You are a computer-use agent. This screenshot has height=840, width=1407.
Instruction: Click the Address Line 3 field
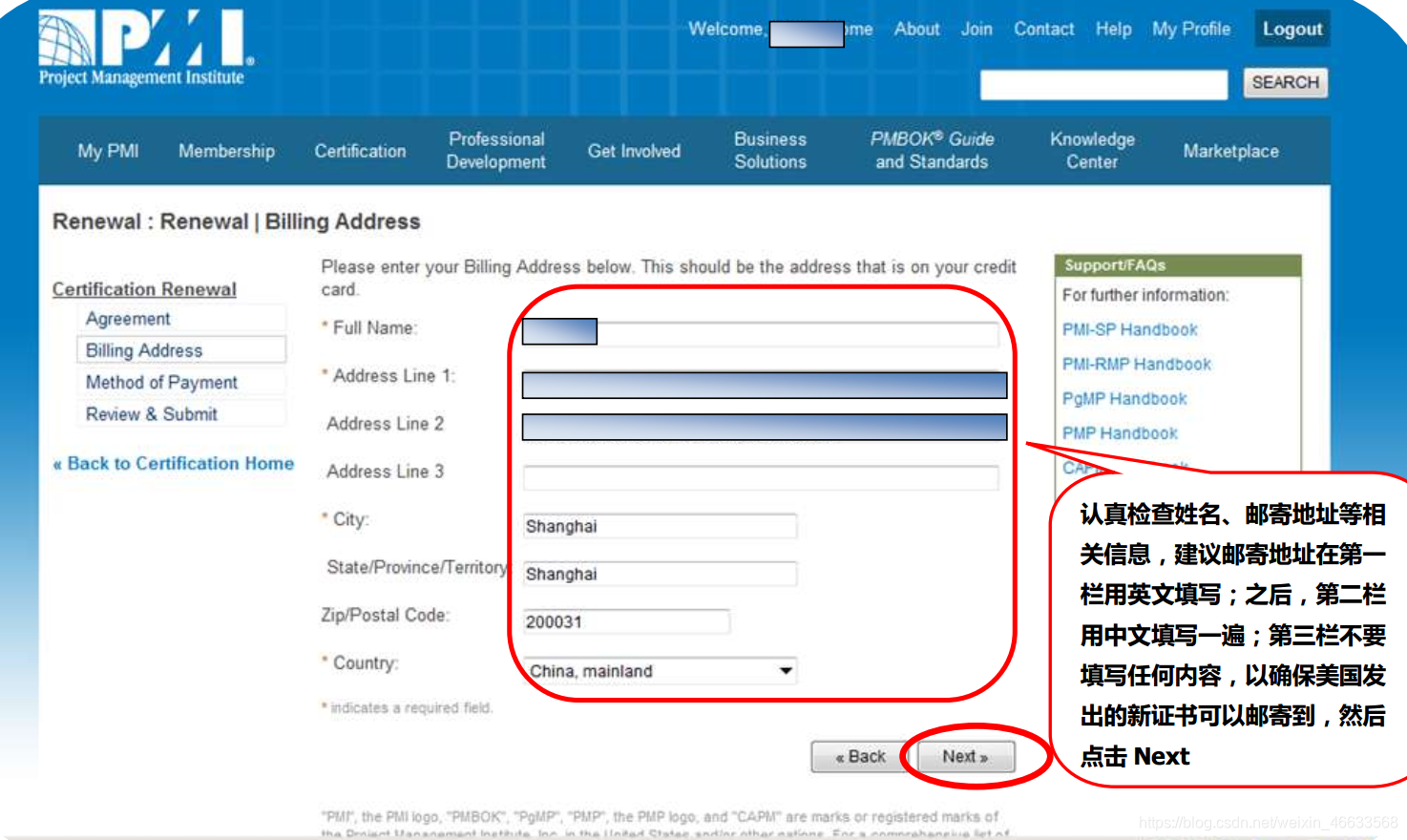tap(761, 477)
